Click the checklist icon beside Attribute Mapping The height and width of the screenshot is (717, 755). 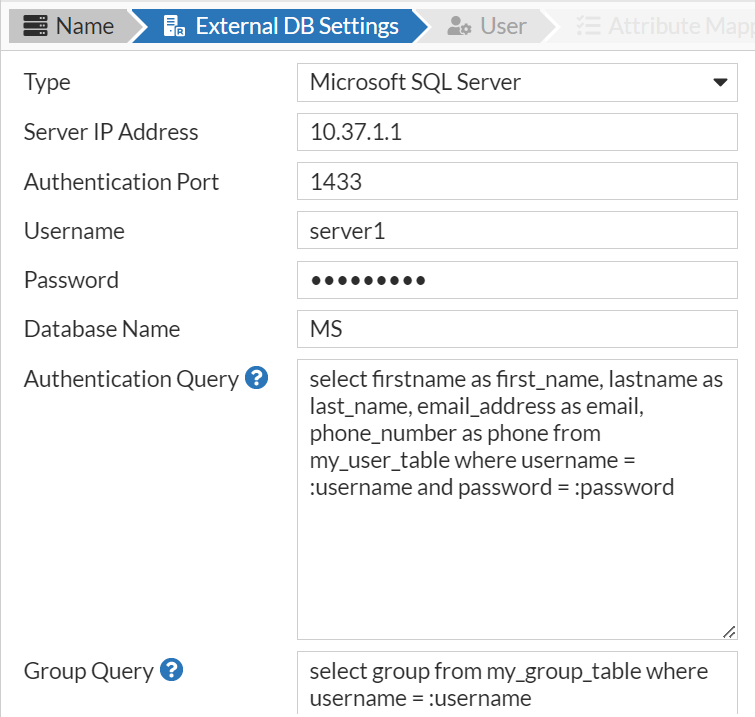588,26
